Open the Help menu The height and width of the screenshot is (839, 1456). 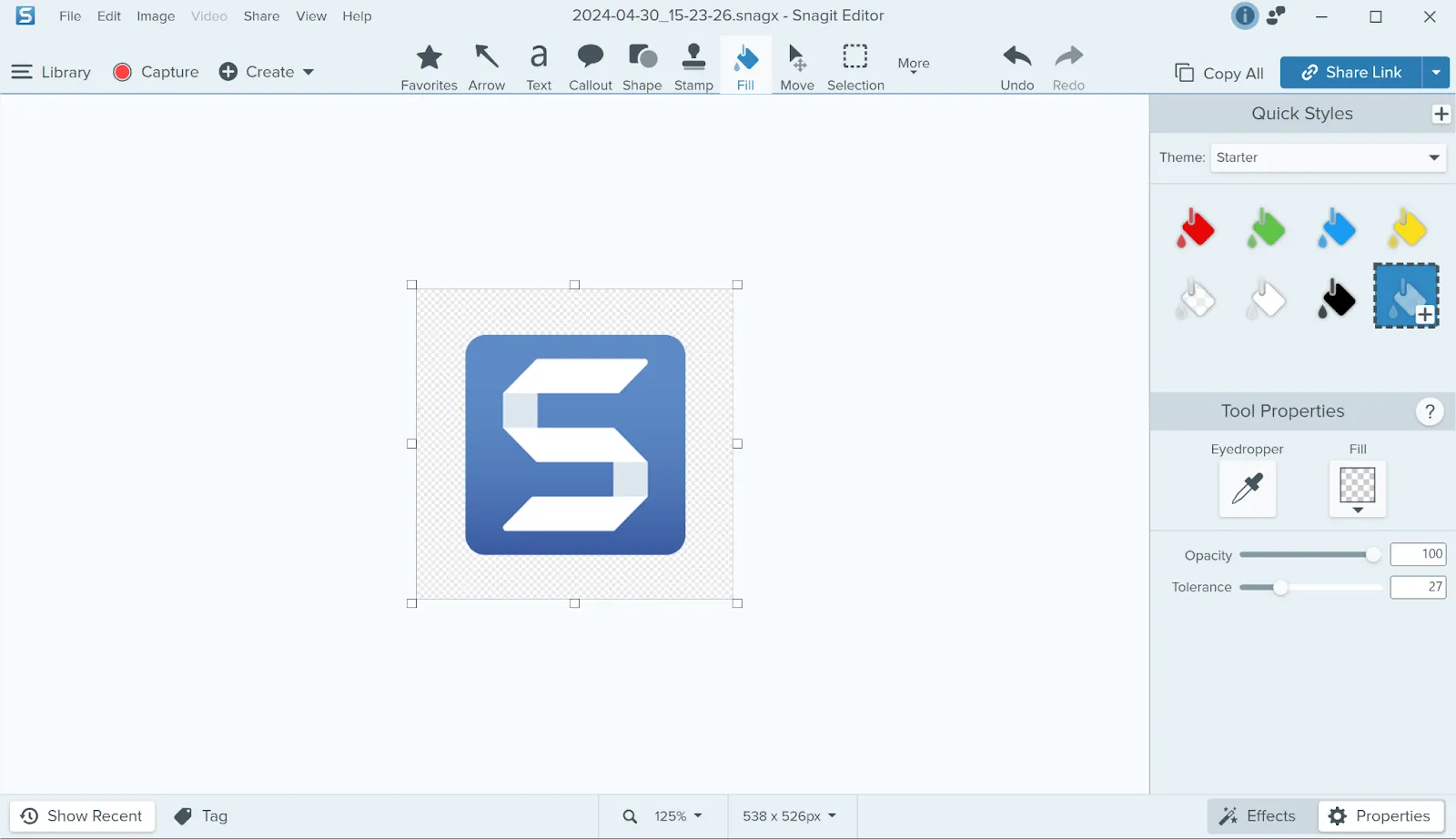tap(357, 16)
